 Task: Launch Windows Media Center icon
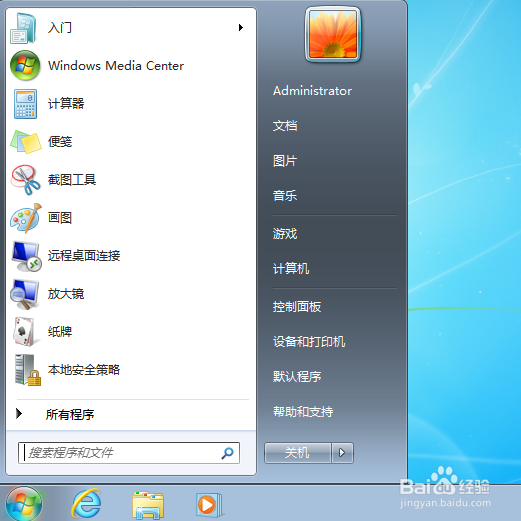[25, 66]
